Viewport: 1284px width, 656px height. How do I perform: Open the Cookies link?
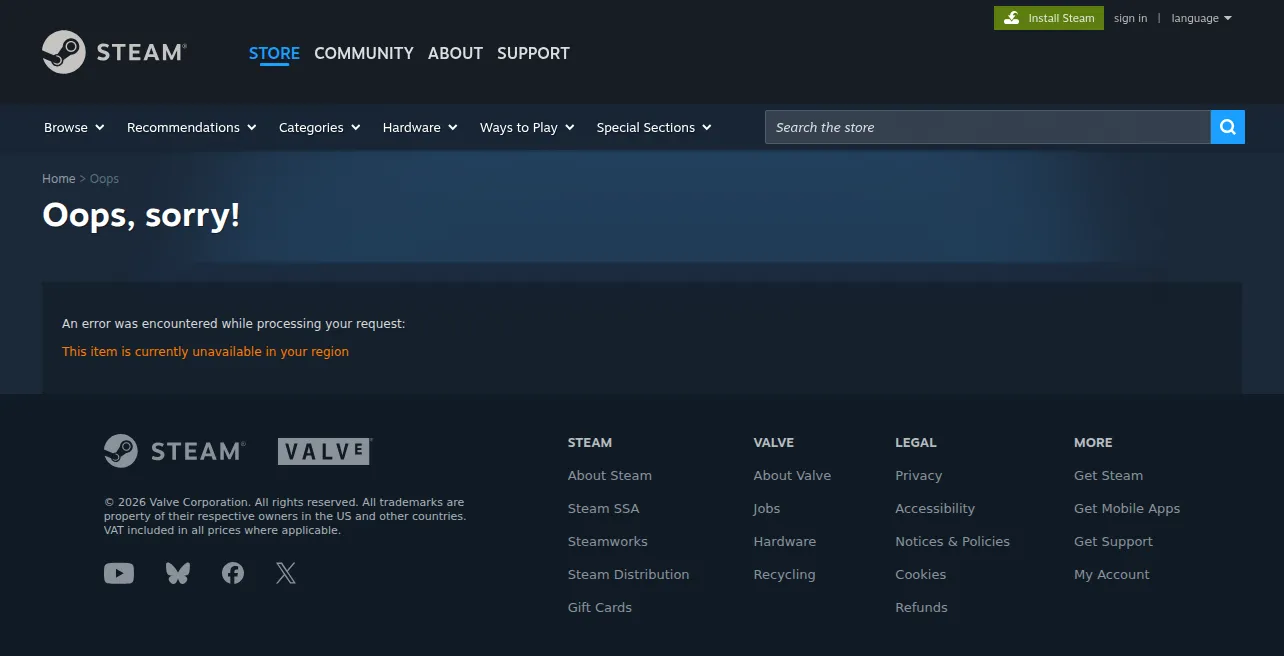(921, 574)
